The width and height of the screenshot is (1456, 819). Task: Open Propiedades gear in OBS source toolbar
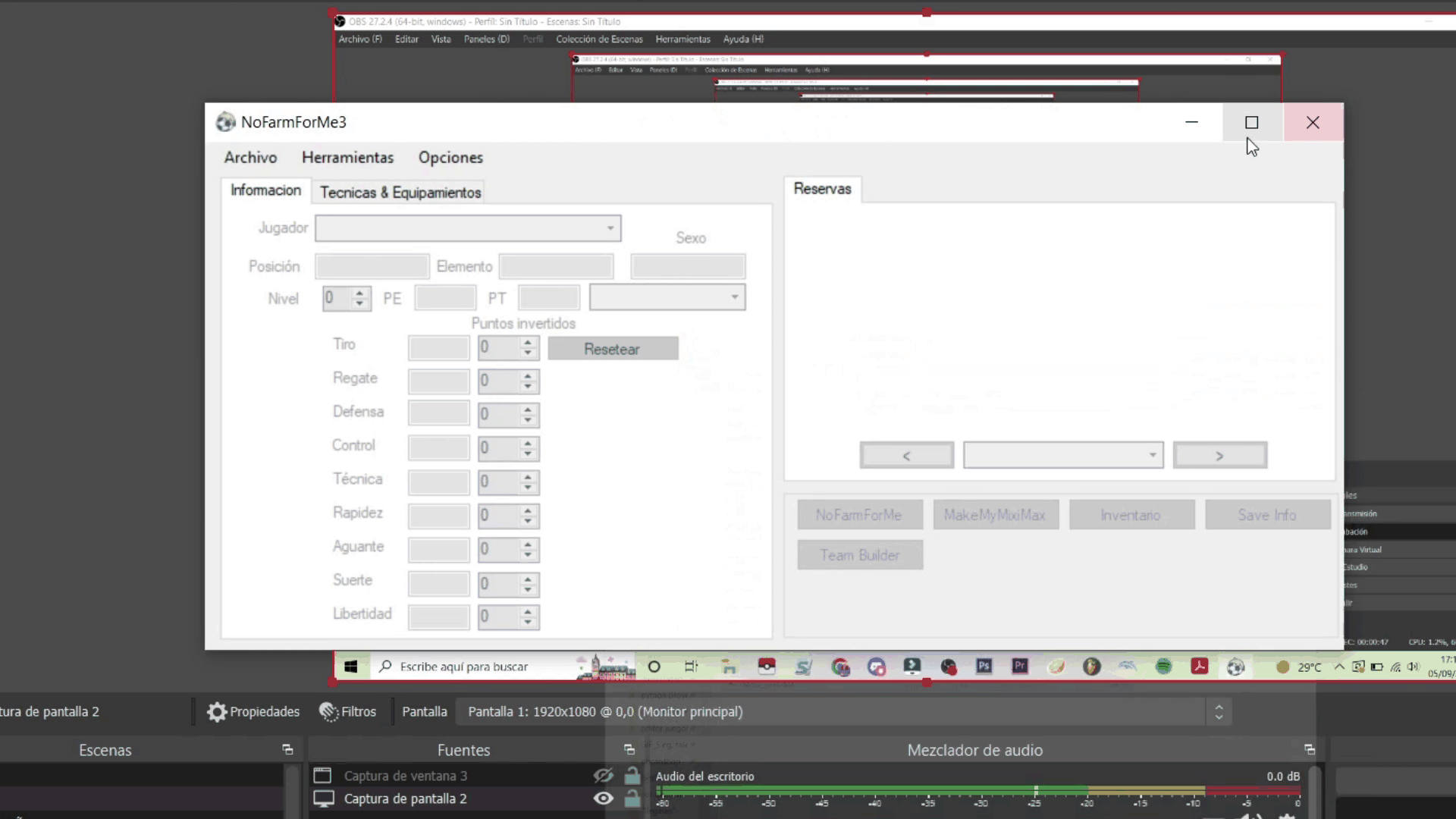[253, 711]
